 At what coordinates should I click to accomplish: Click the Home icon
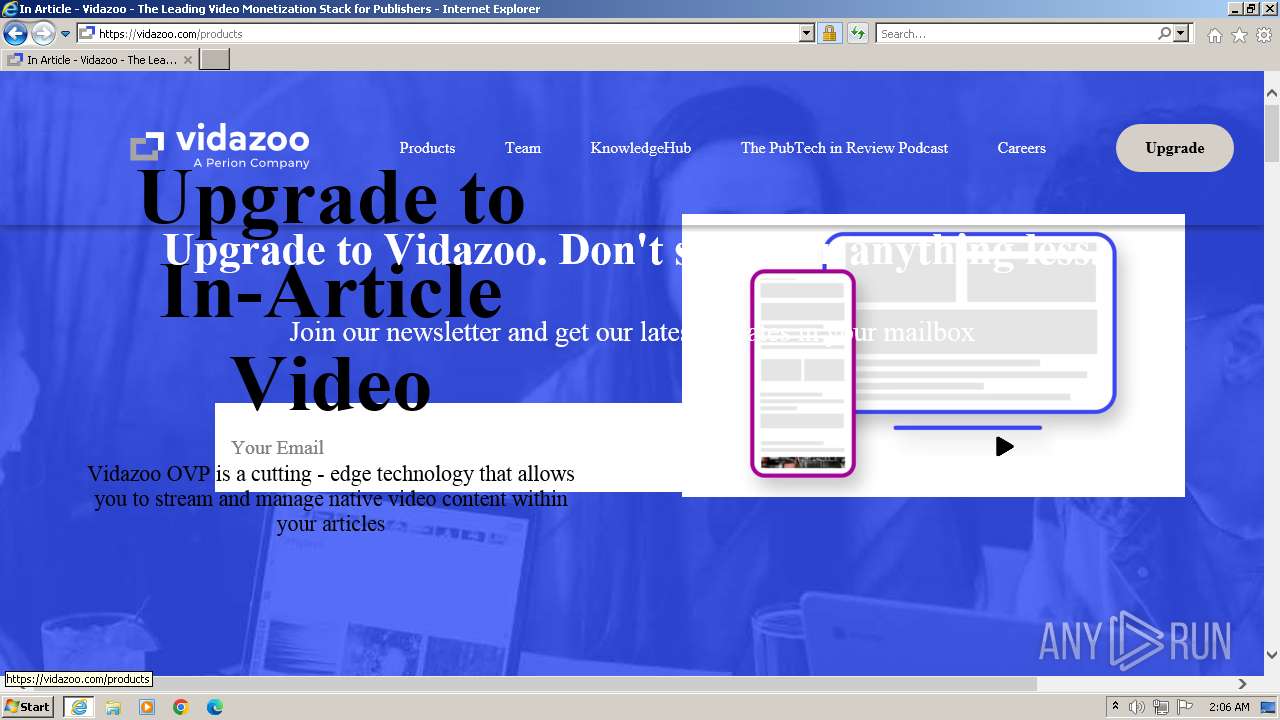click(x=1214, y=35)
